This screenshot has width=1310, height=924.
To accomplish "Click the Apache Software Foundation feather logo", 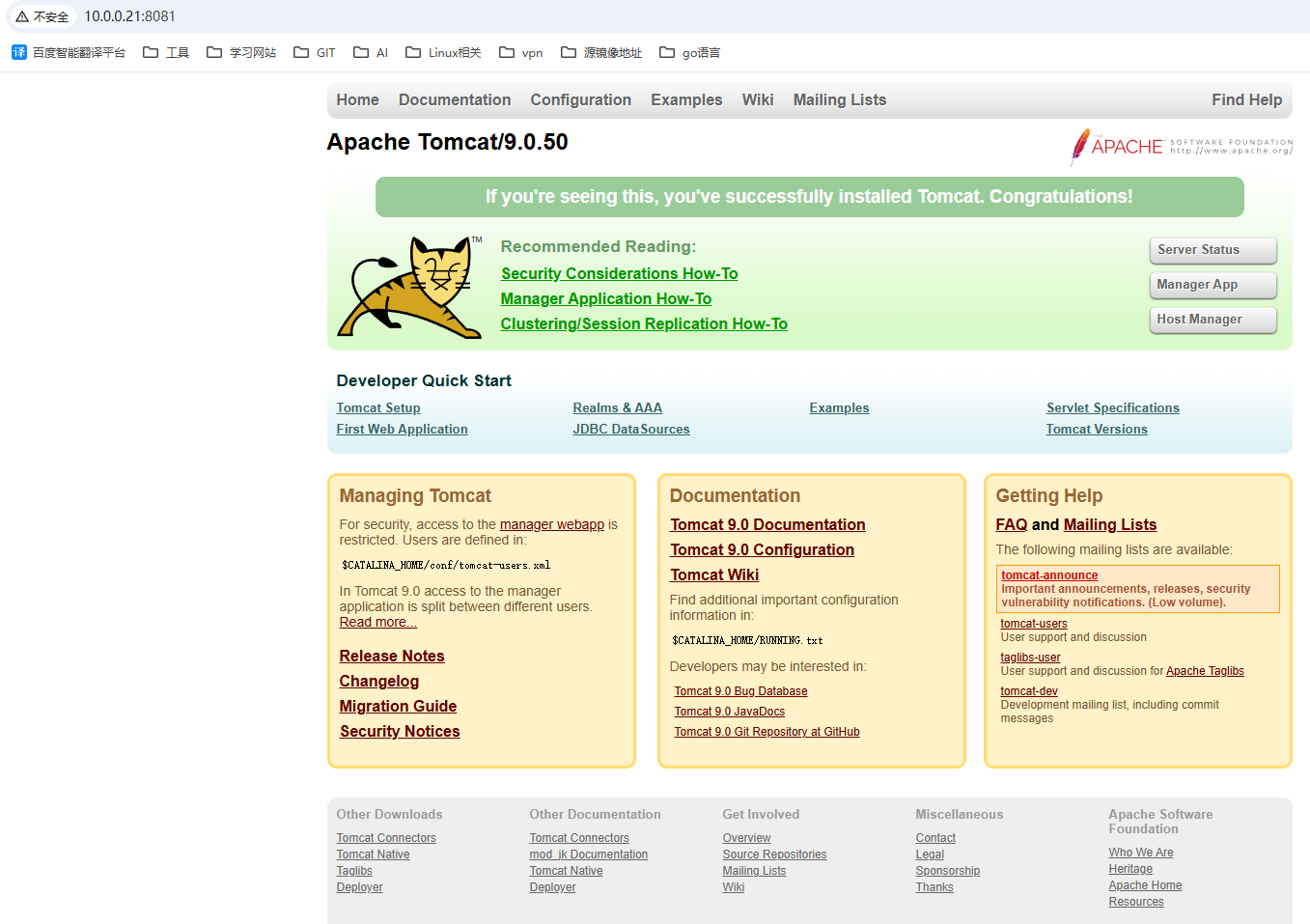I will coord(1181,147).
